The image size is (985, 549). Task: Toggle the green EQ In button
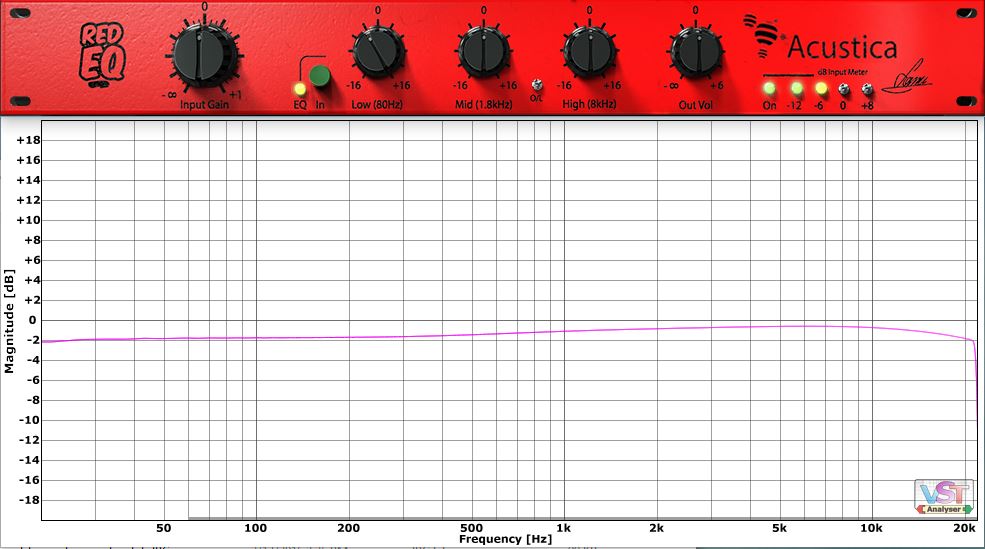tap(320, 77)
